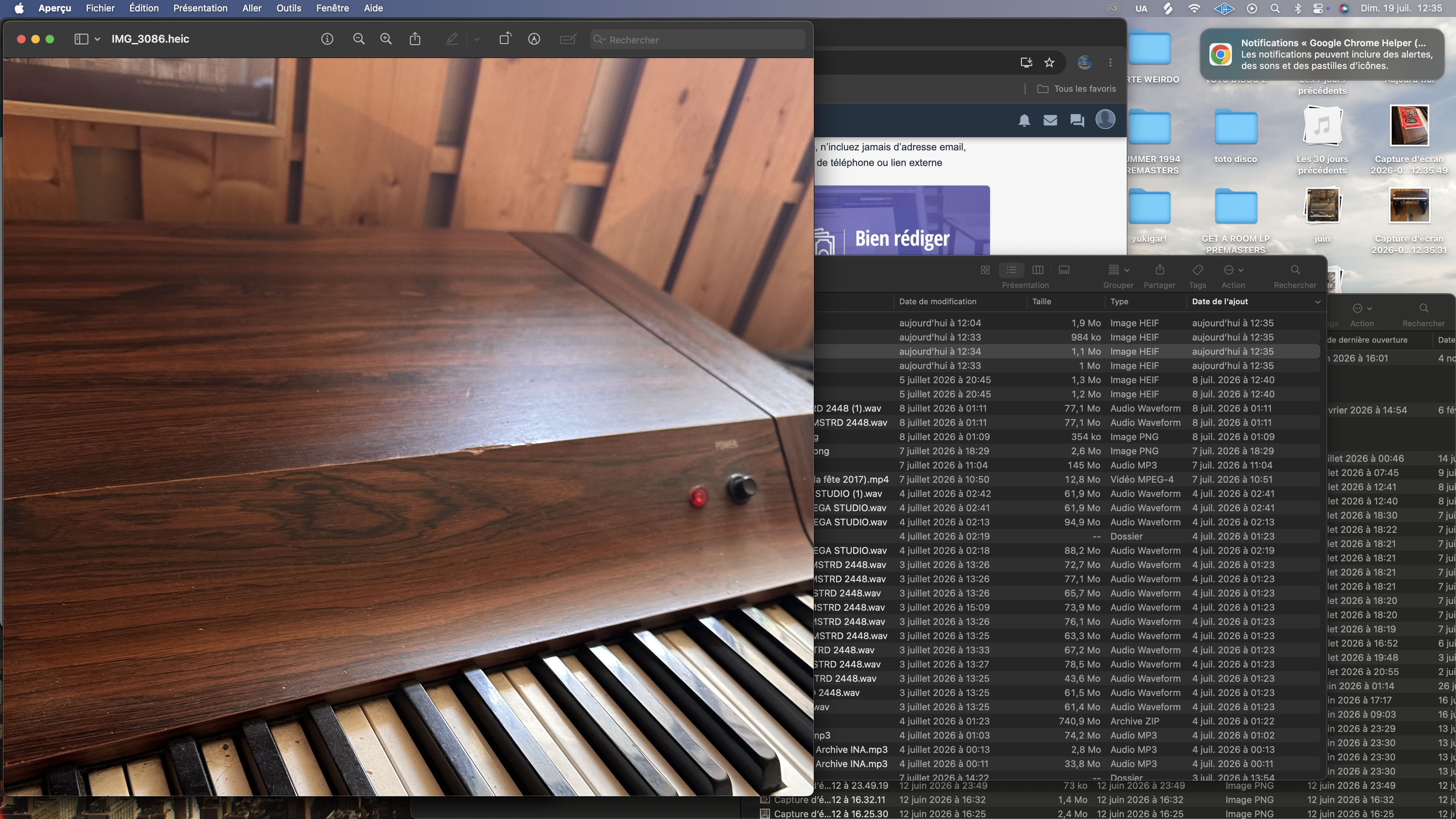
Task: Open highlight color dropdown arrow in Aperçu
Action: click(x=477, y=39)
